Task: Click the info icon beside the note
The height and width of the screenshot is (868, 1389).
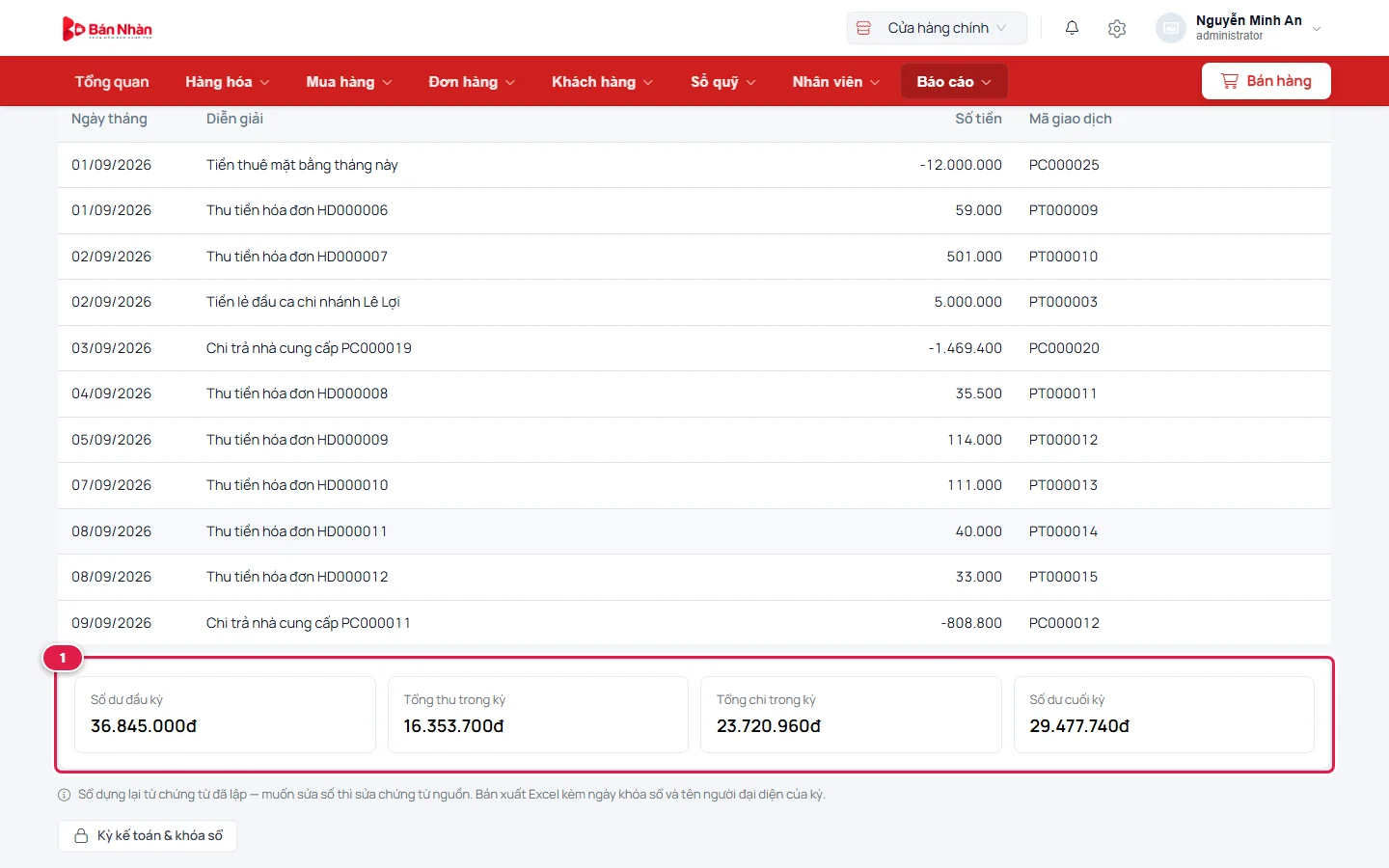Action: pos(65,795)
